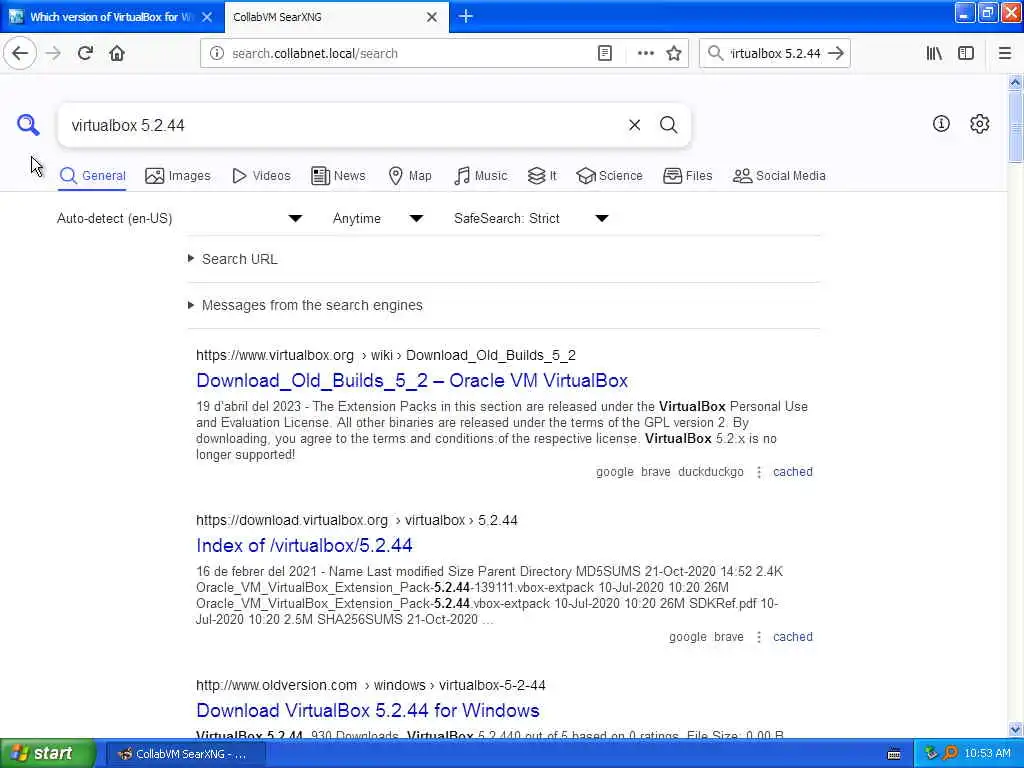
Task: Select the General search category
Action: (x=92, y=176)
